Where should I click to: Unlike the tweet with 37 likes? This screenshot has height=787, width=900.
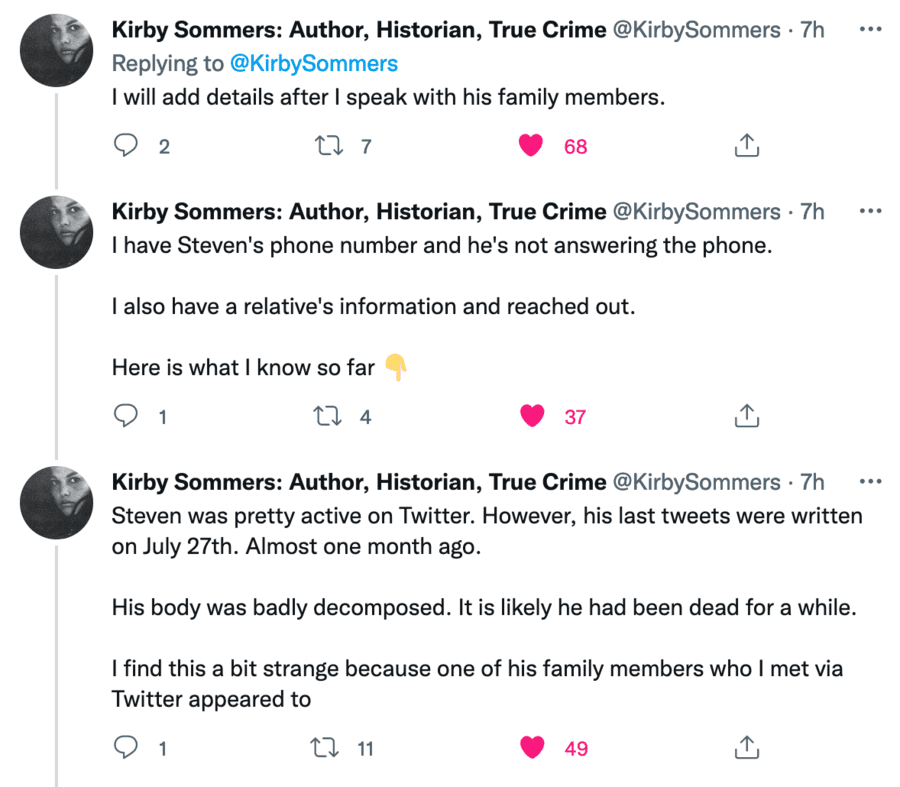point(531,416)
